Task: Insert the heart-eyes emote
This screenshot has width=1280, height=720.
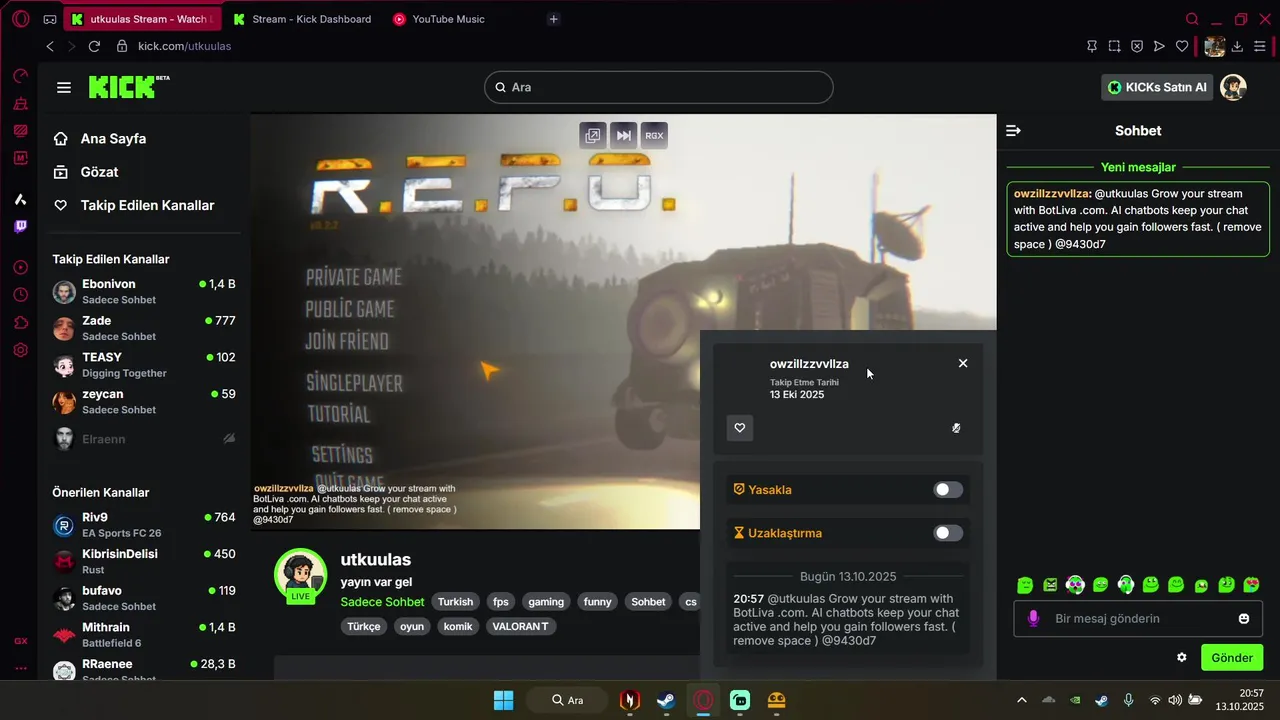Action: pos(1251,585)
